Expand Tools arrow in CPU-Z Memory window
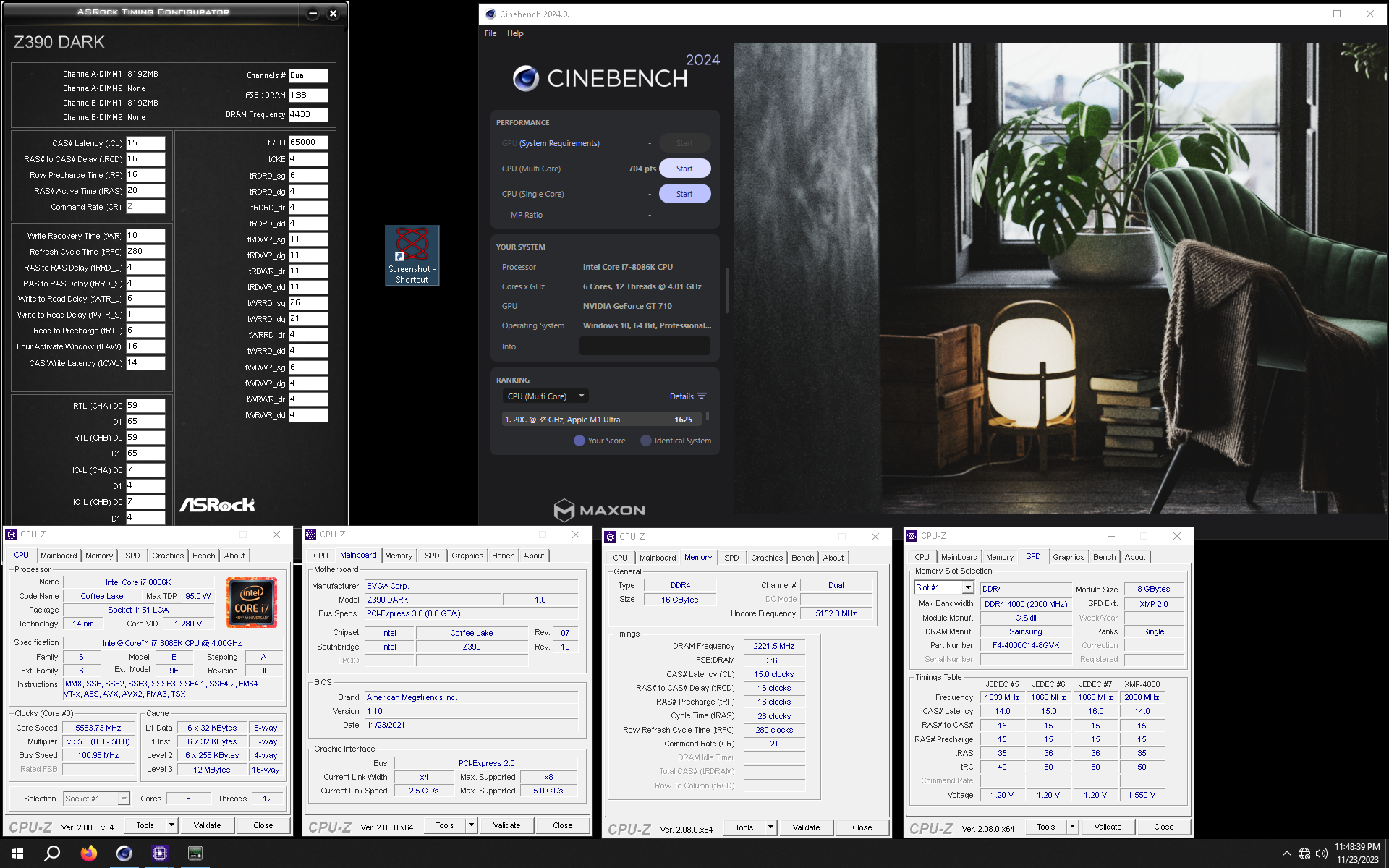Viewport: 1389px width, 868px height. [770, 827]
